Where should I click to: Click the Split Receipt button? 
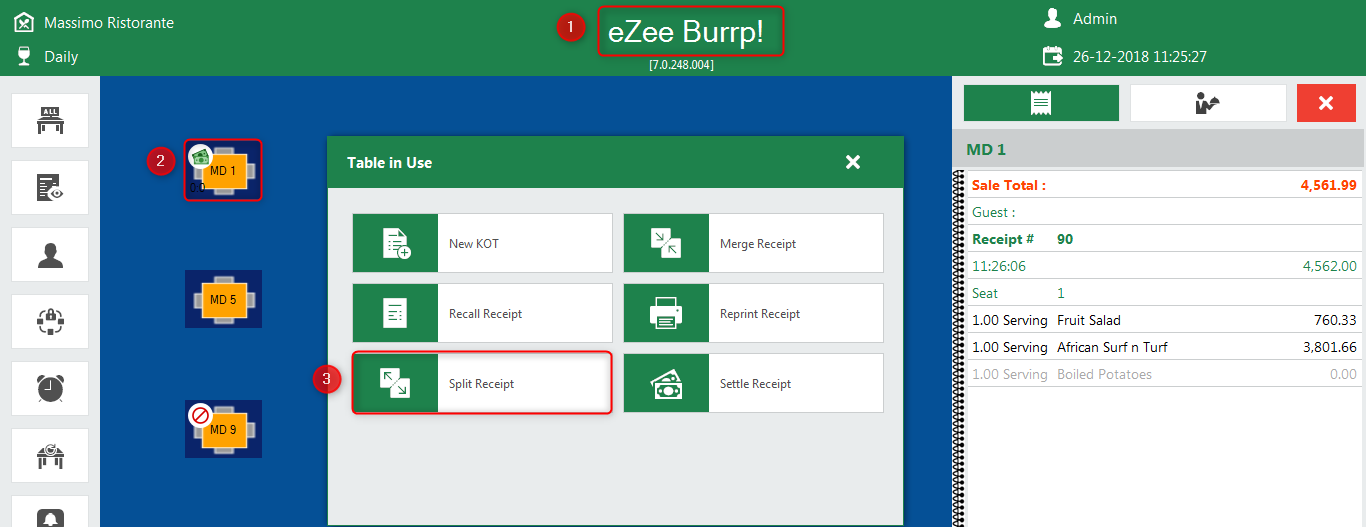pyautogui.click(x=482, y=383)
